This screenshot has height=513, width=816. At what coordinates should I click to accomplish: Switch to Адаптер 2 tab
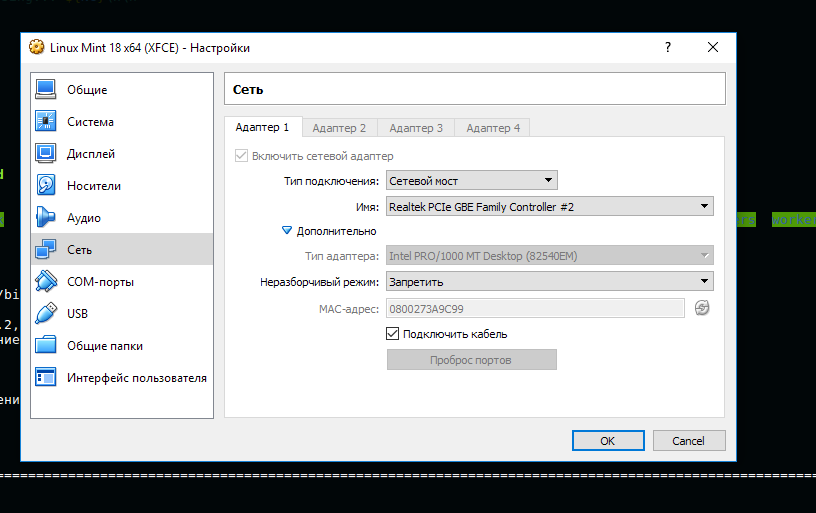[339, 128]
